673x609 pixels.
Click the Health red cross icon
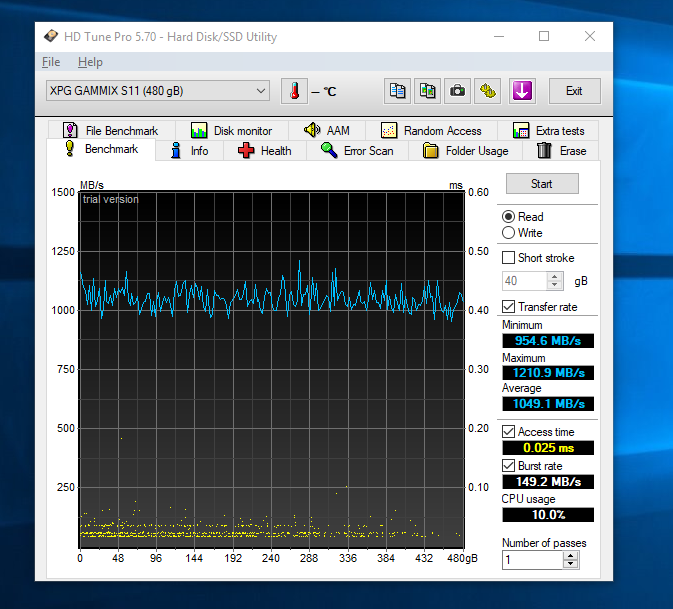pos(246,151)
